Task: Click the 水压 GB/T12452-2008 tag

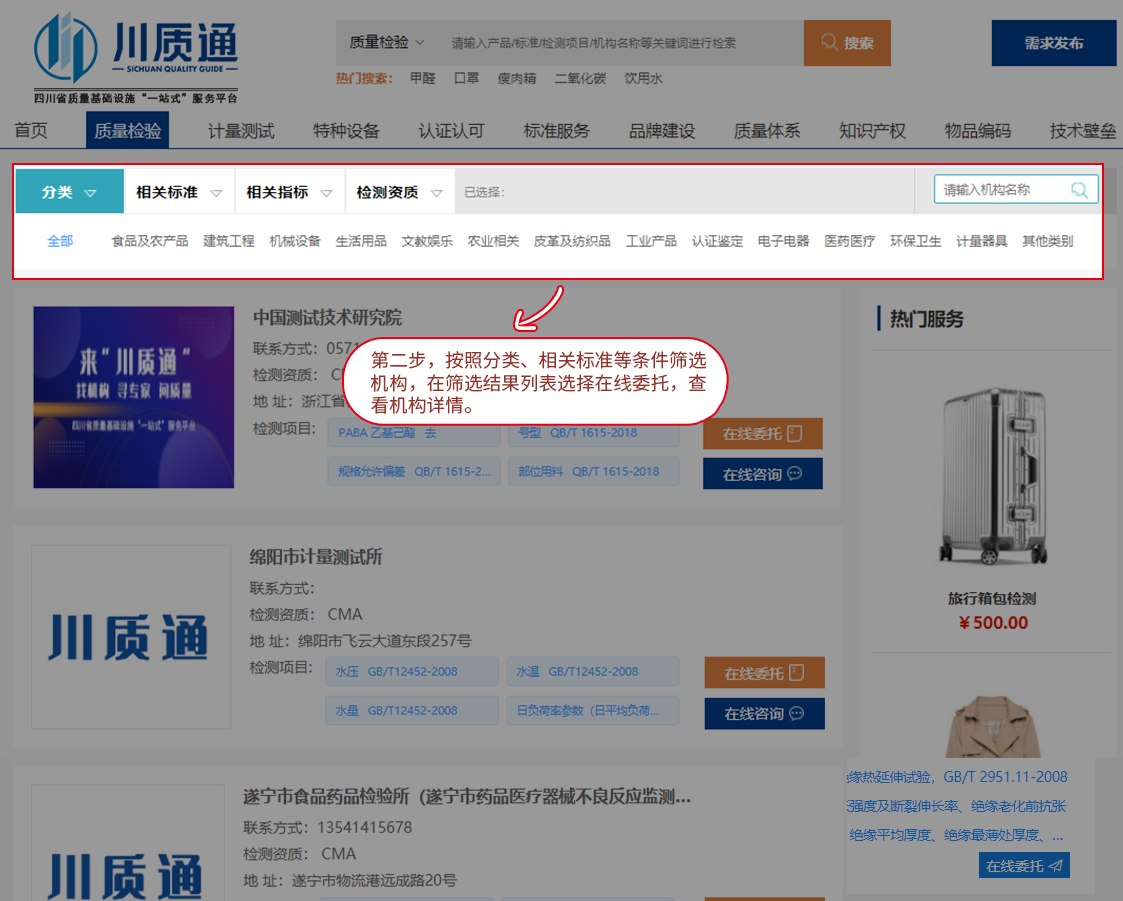Action: (412, 672)
